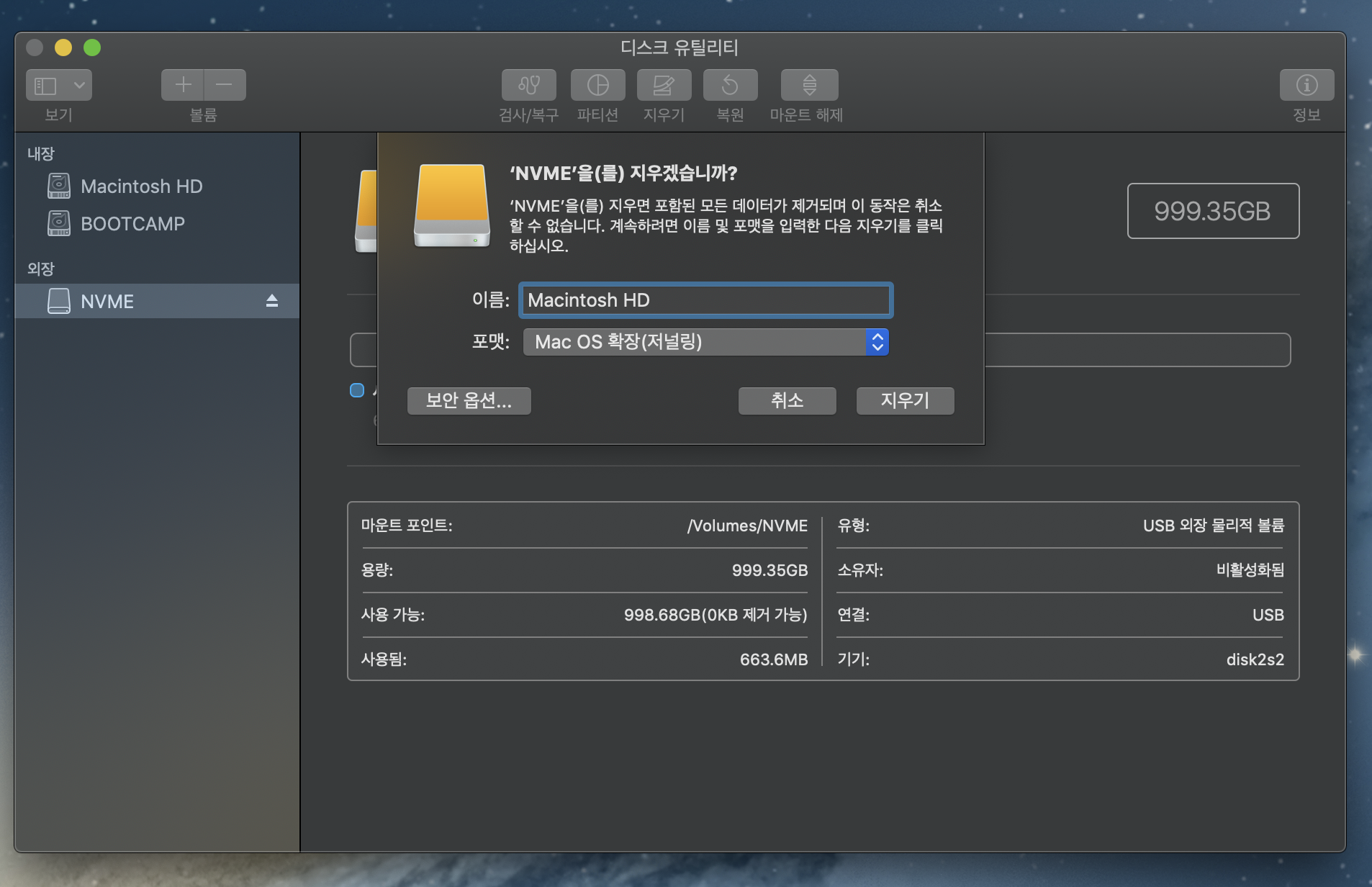Click the 외장 external section header

[x=41, y=269]
